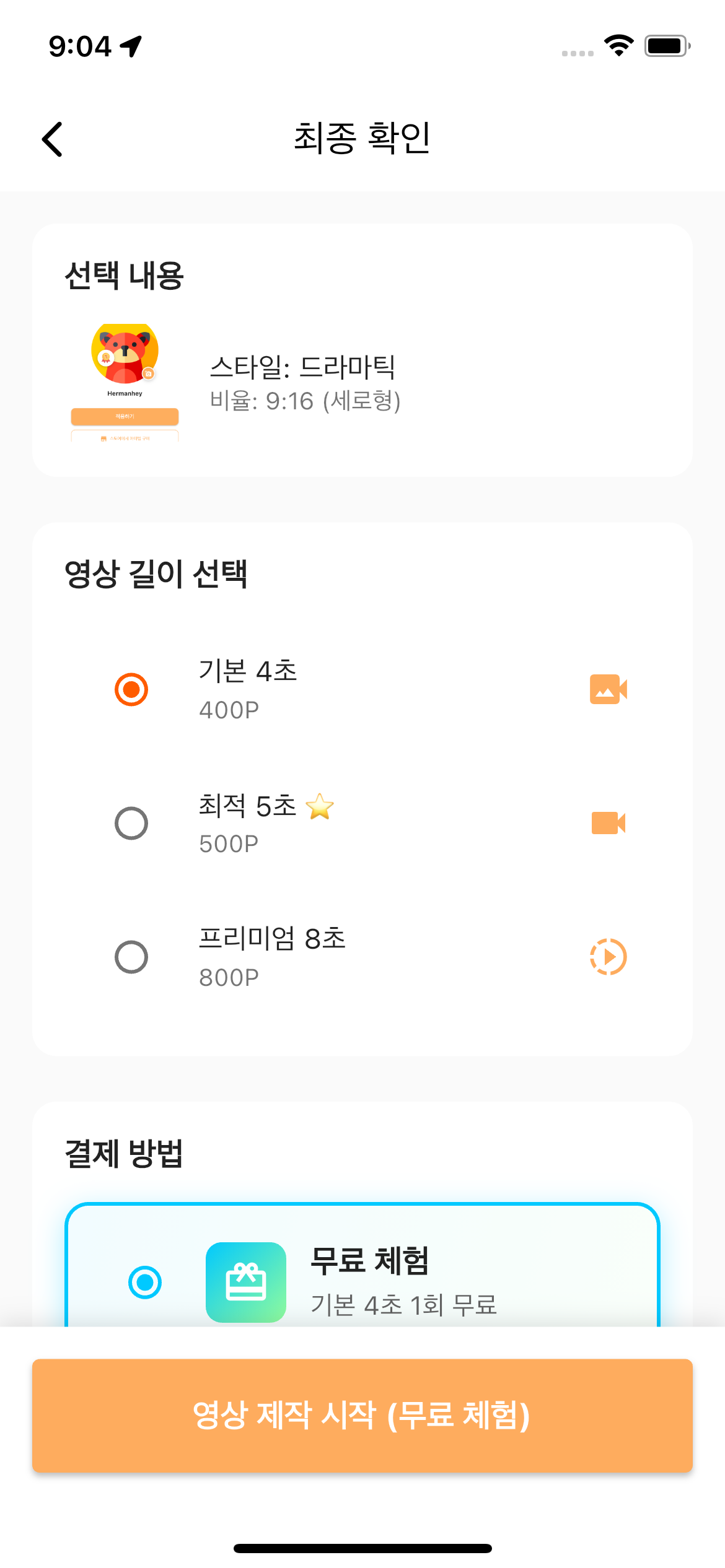The width and height of the screenshot is (725, 1568).
Task: Tap the gift icon for 무료 체험
Action: [246, 1282]
